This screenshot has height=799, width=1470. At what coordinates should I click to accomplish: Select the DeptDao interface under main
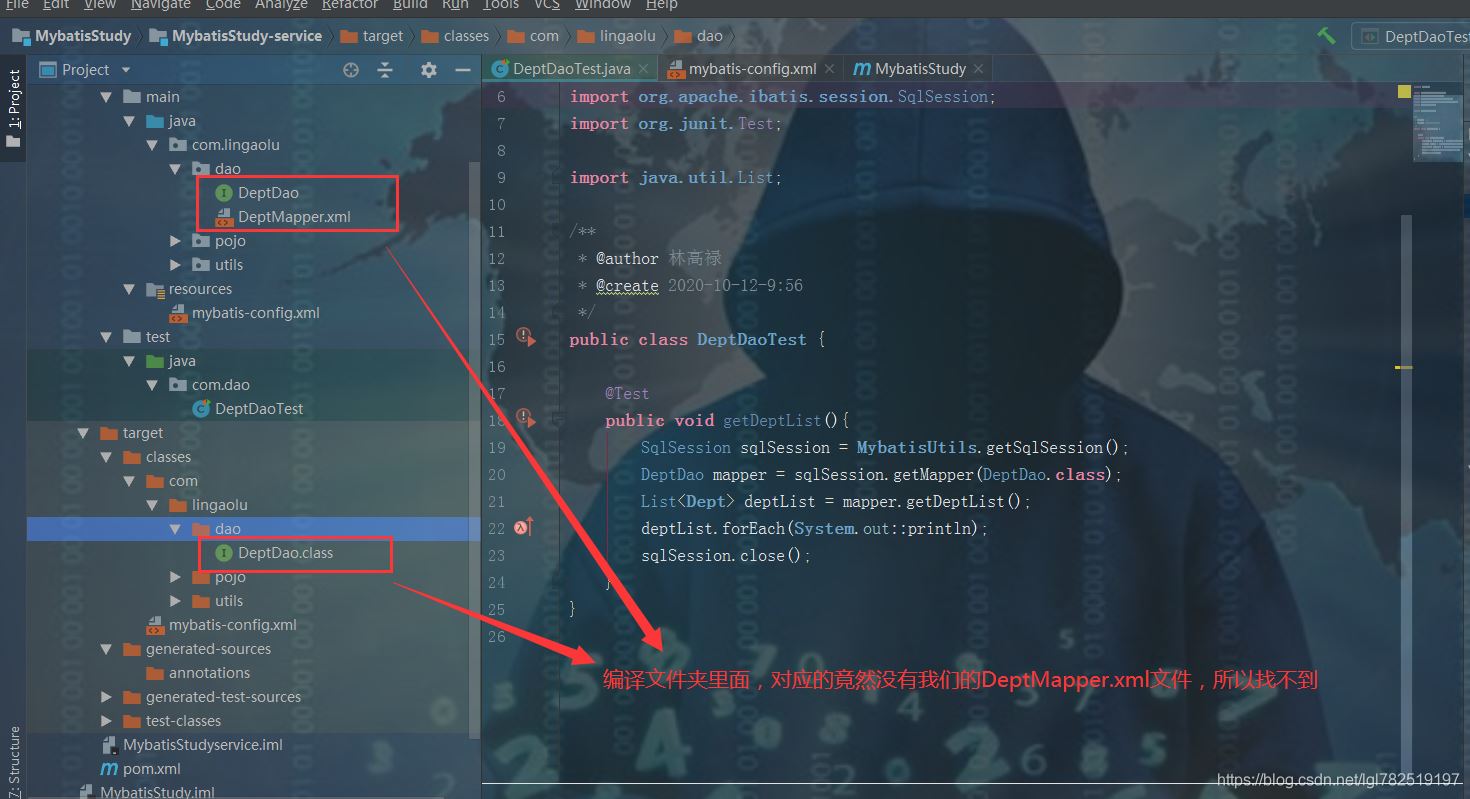(x=268, y=193)
